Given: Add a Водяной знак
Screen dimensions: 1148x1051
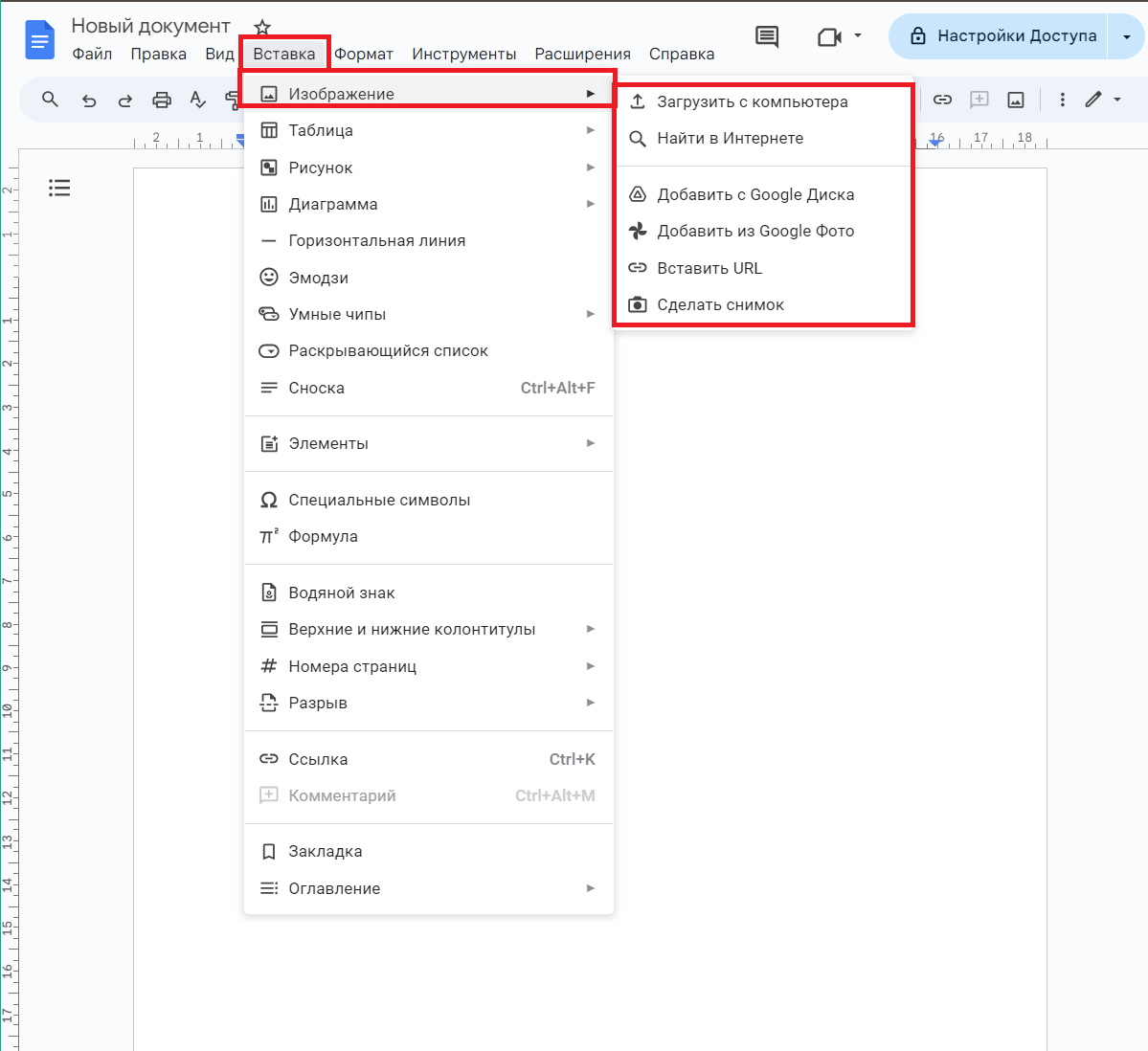Looking at the screenshot, I should point(428,593).
